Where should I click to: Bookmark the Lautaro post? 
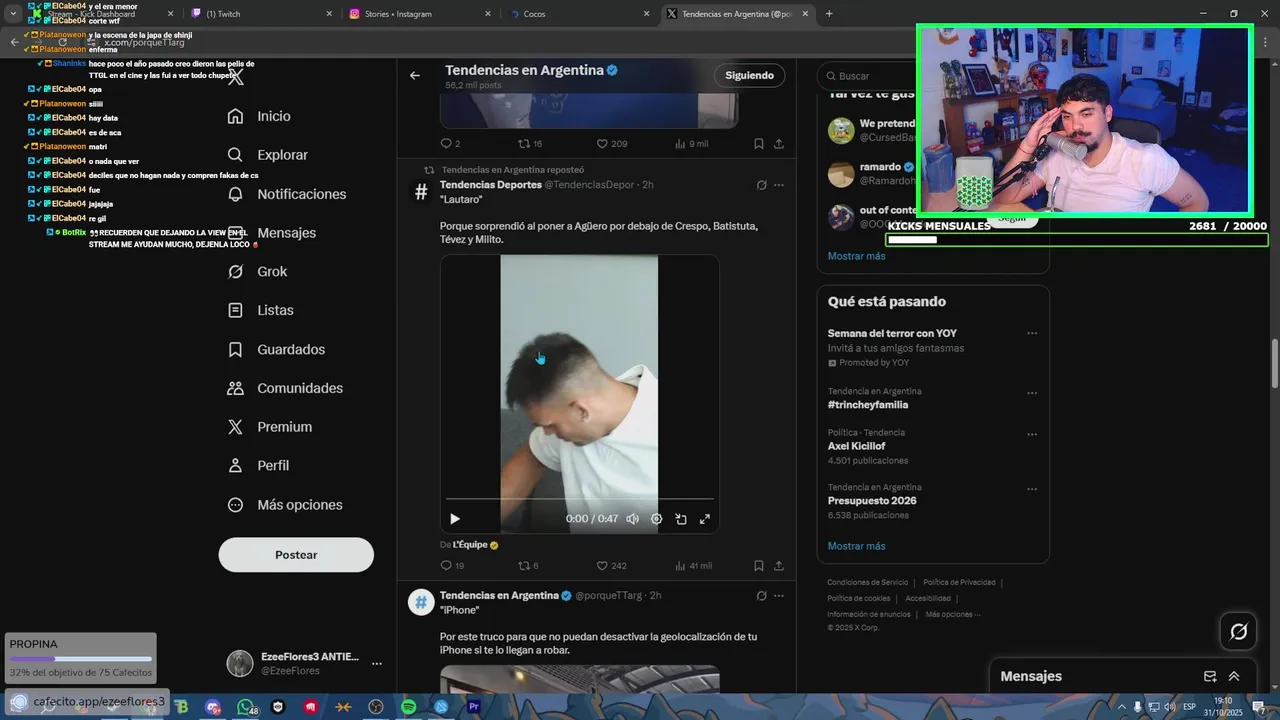[759, 566]
